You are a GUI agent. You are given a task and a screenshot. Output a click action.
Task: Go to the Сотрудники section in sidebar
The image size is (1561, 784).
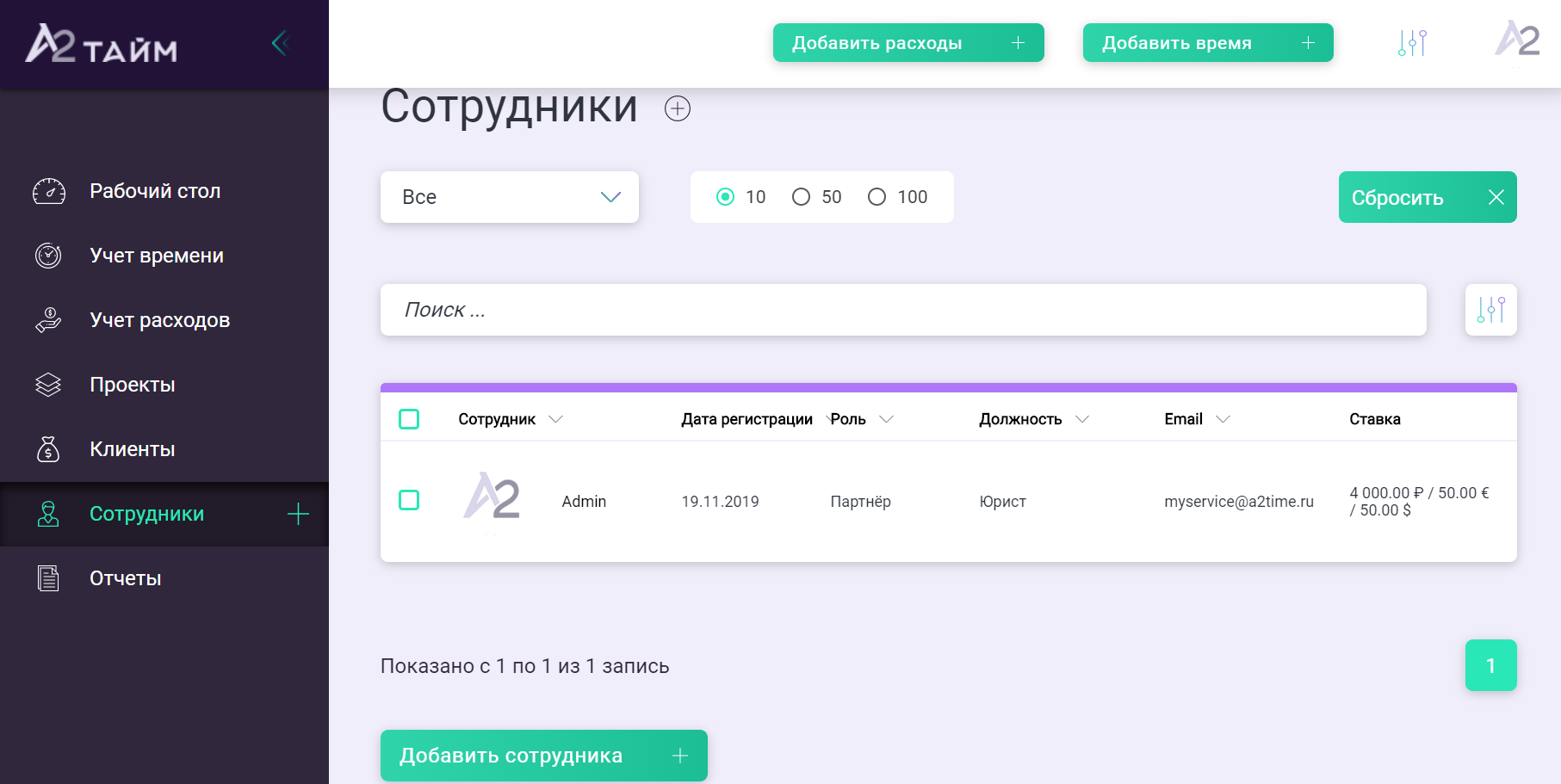pos(146,514)
